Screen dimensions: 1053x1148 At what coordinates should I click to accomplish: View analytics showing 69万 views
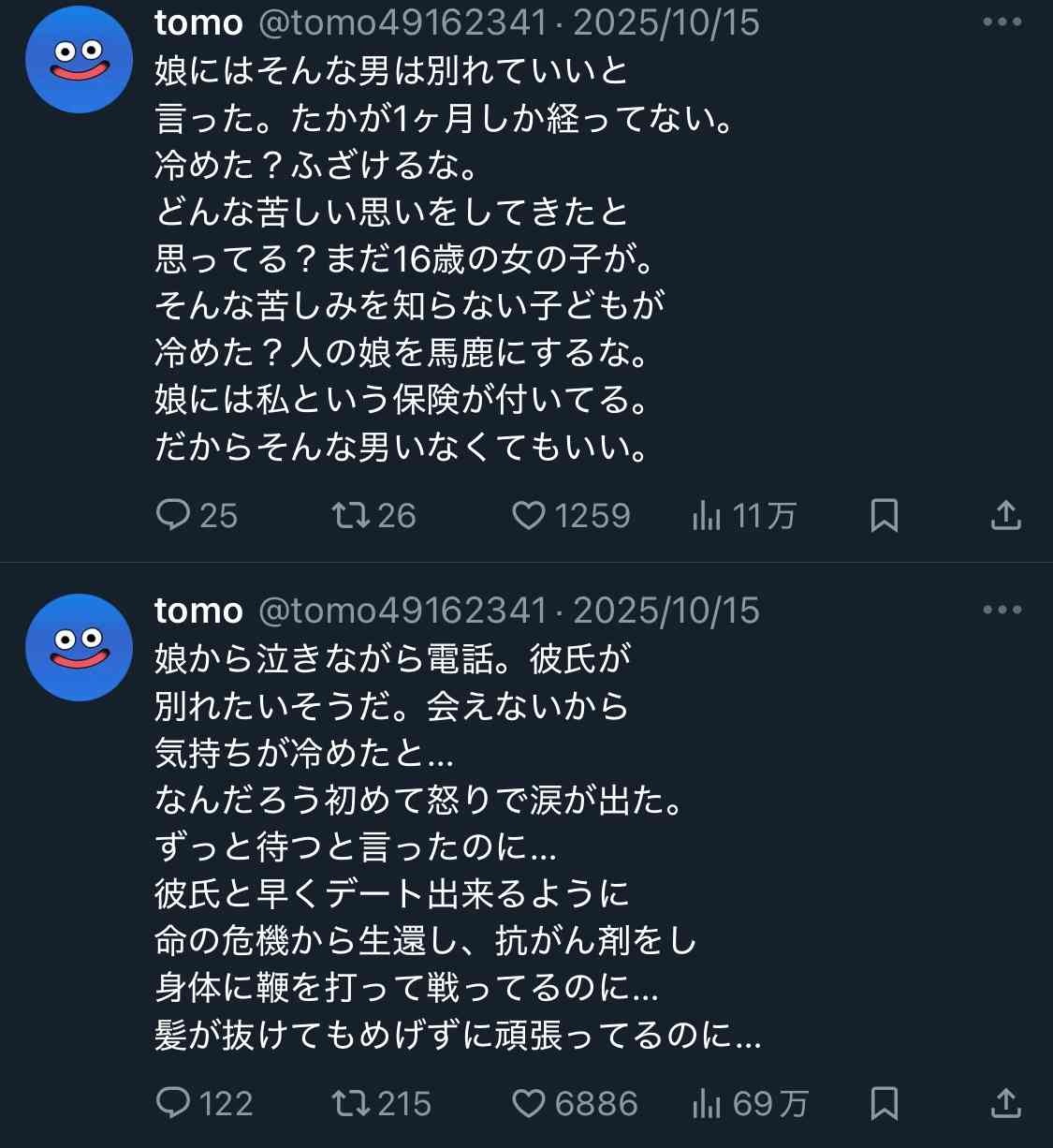[707, 1103]
